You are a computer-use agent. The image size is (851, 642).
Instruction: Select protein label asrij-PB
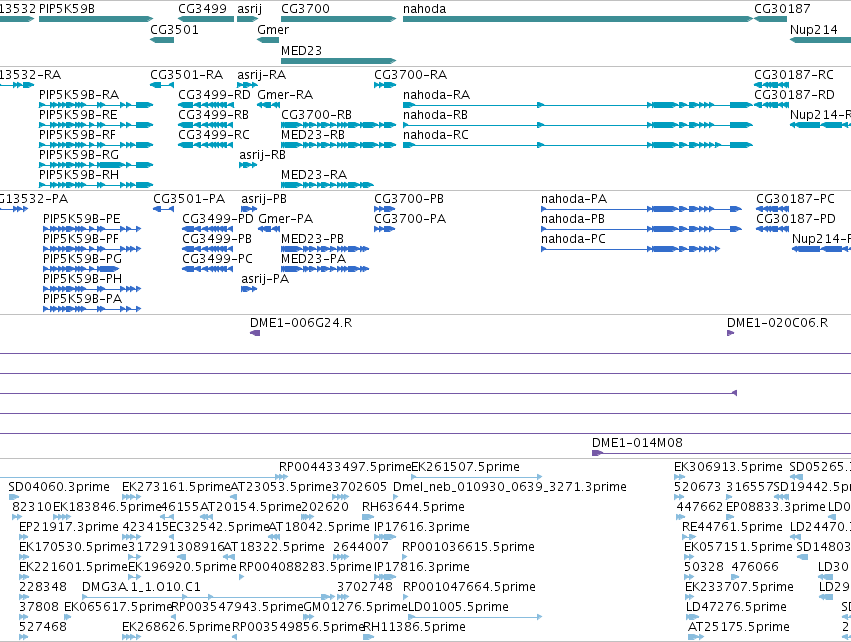coord(264,199)
